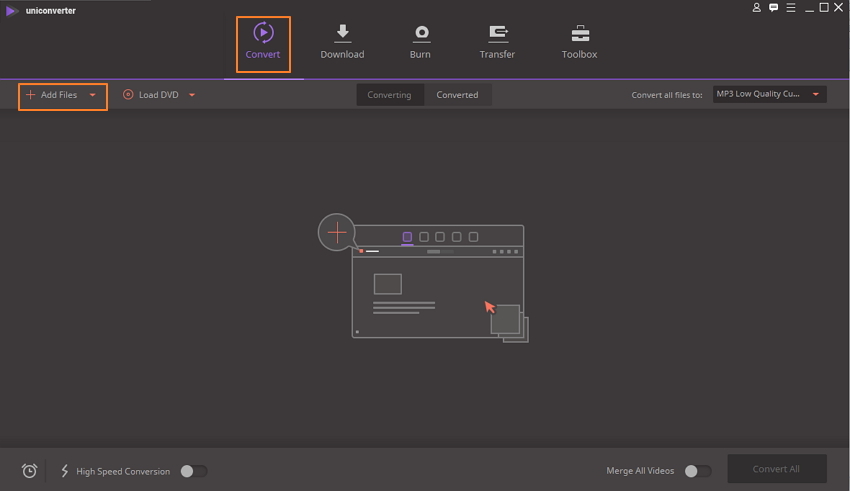Image resolution: width=850 pixels, height=491 pixels.
Task: Open the output format dropdown MP3 Low Quality
Action: 769,94
